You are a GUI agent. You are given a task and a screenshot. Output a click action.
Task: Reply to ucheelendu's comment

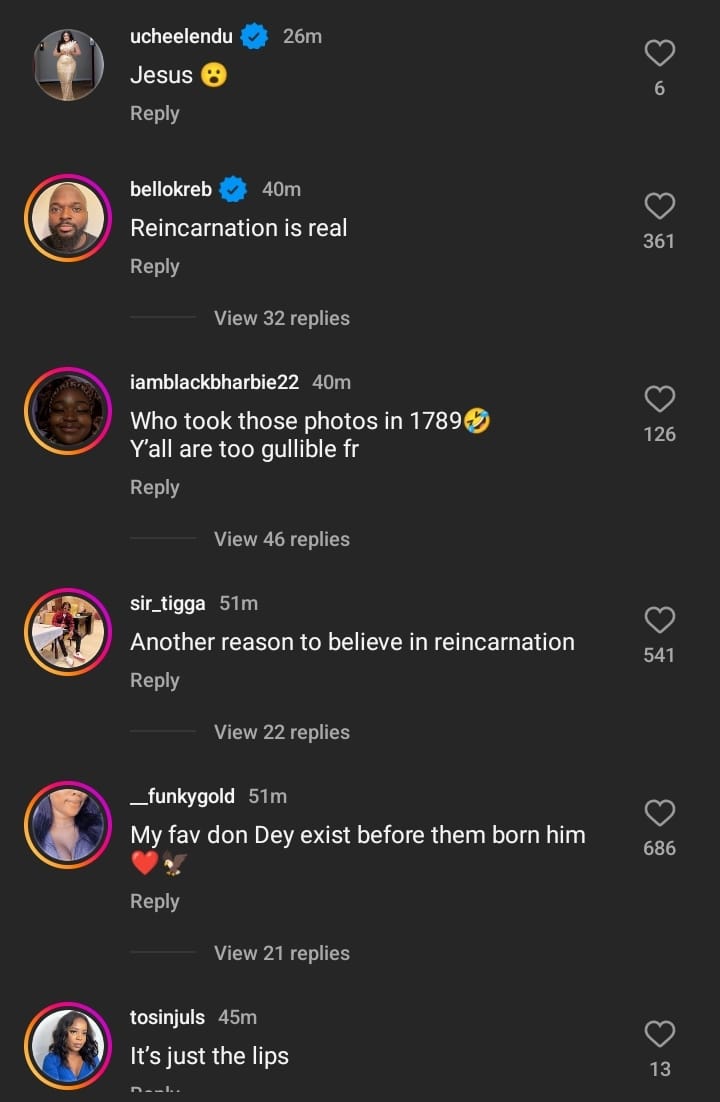click(154, 114)
